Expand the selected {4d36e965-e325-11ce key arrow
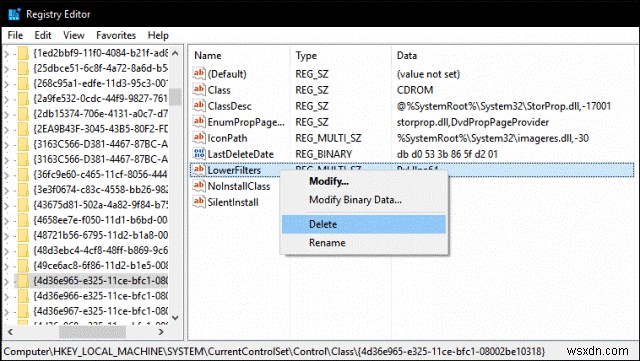 7,281
